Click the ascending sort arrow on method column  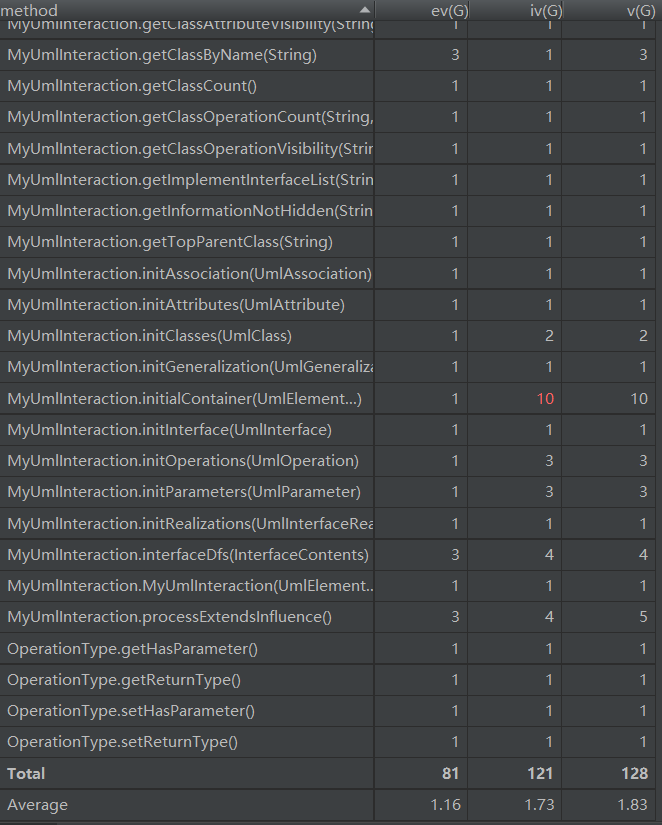[x=365, y=10]
